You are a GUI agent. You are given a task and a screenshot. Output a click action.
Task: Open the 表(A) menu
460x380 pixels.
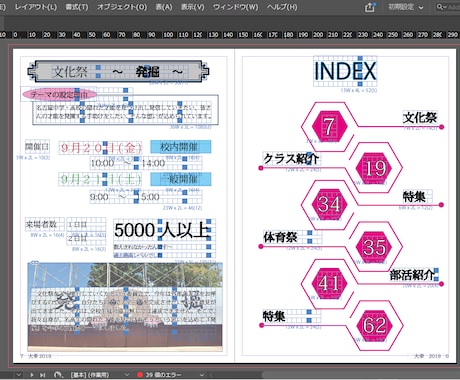point(164,7)
